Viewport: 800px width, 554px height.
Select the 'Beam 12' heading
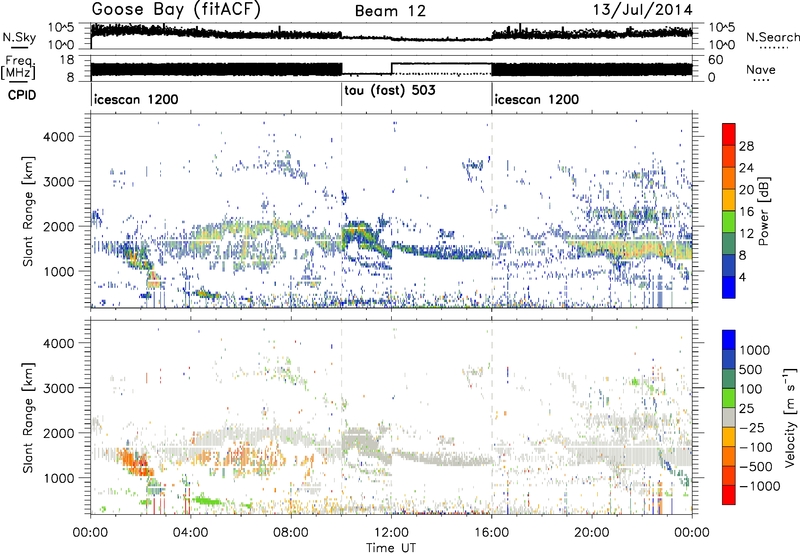click(390, 11)
